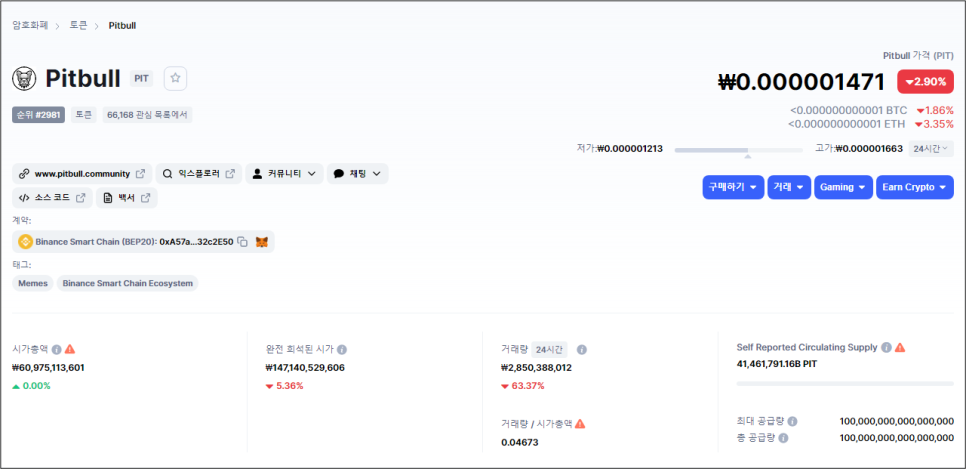Click the price ₩0.000001471
The height and width of the screenshot is (469, 966).
802,83
